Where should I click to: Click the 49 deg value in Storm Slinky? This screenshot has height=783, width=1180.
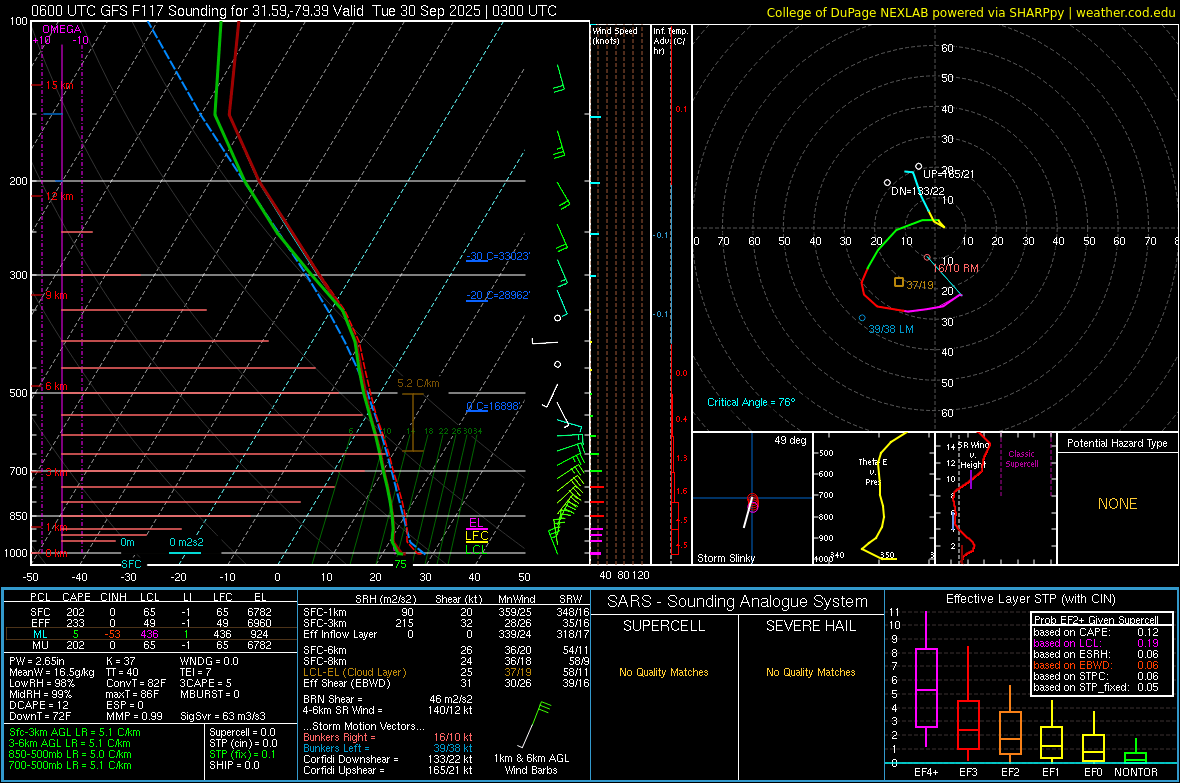coord(790,440)
